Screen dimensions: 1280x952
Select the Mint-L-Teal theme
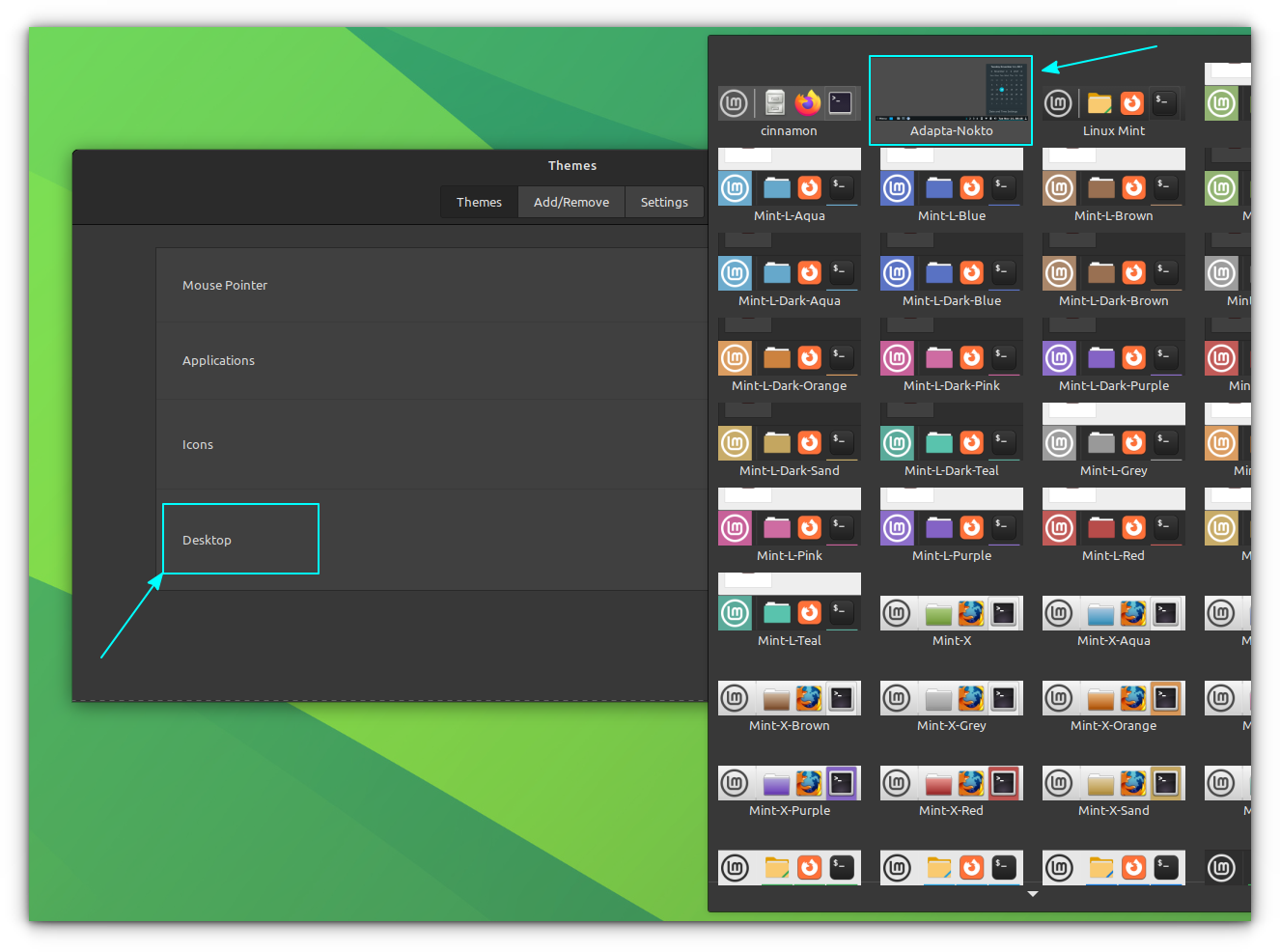(789, 611)
